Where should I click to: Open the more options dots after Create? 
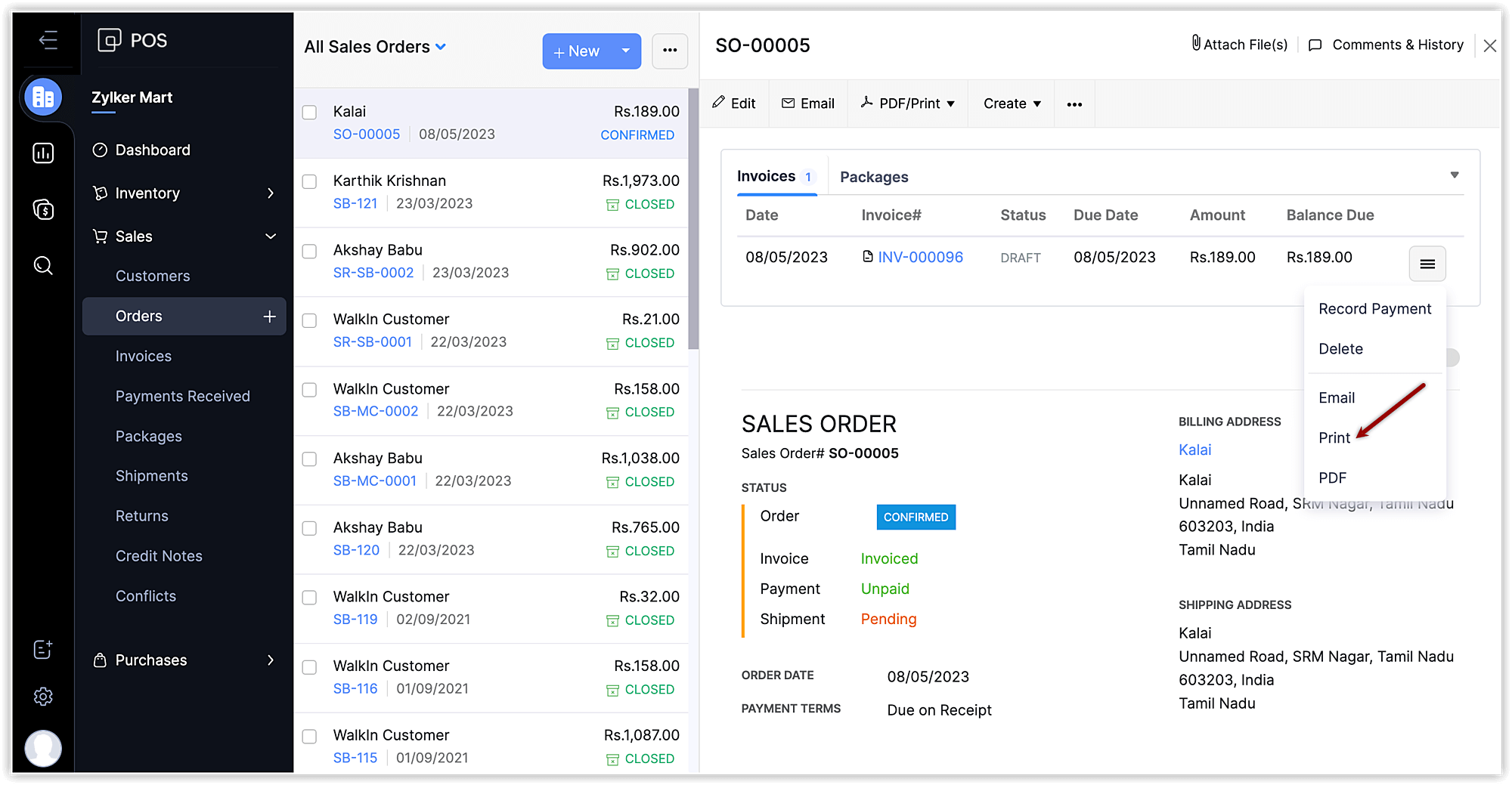click(1074, 104)
